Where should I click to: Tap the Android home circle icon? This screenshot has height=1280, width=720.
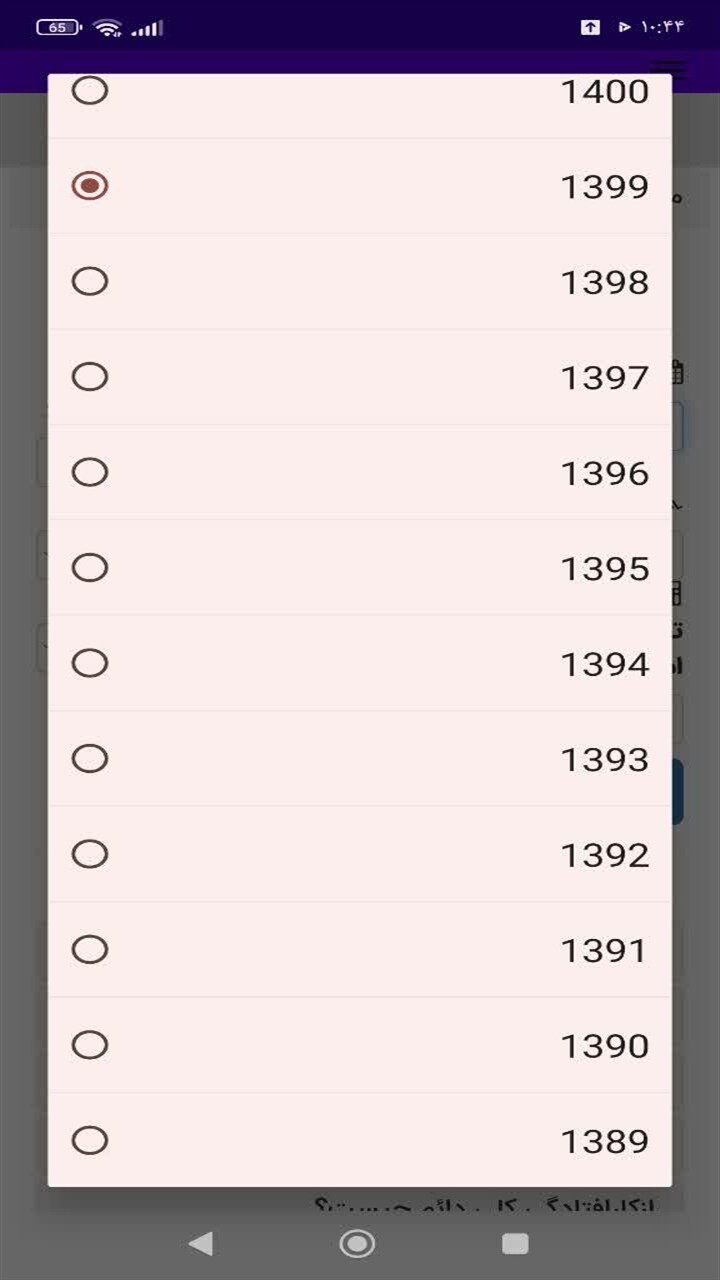click(357, 1243)
